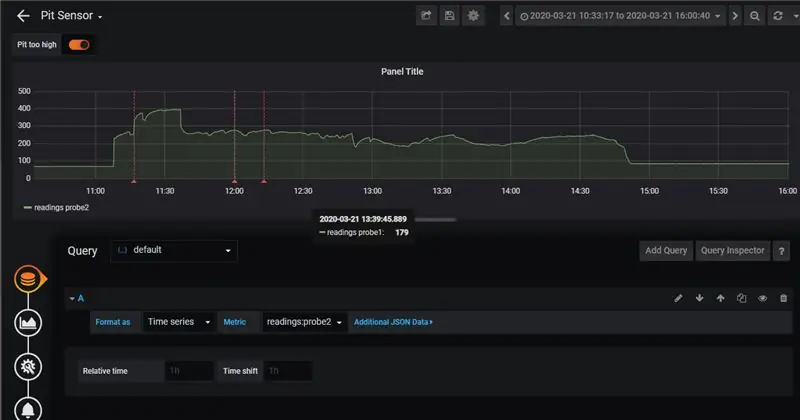The image size is (800, 420).
Task: Click the x-axis label 13:00
Action: [372, 191]
